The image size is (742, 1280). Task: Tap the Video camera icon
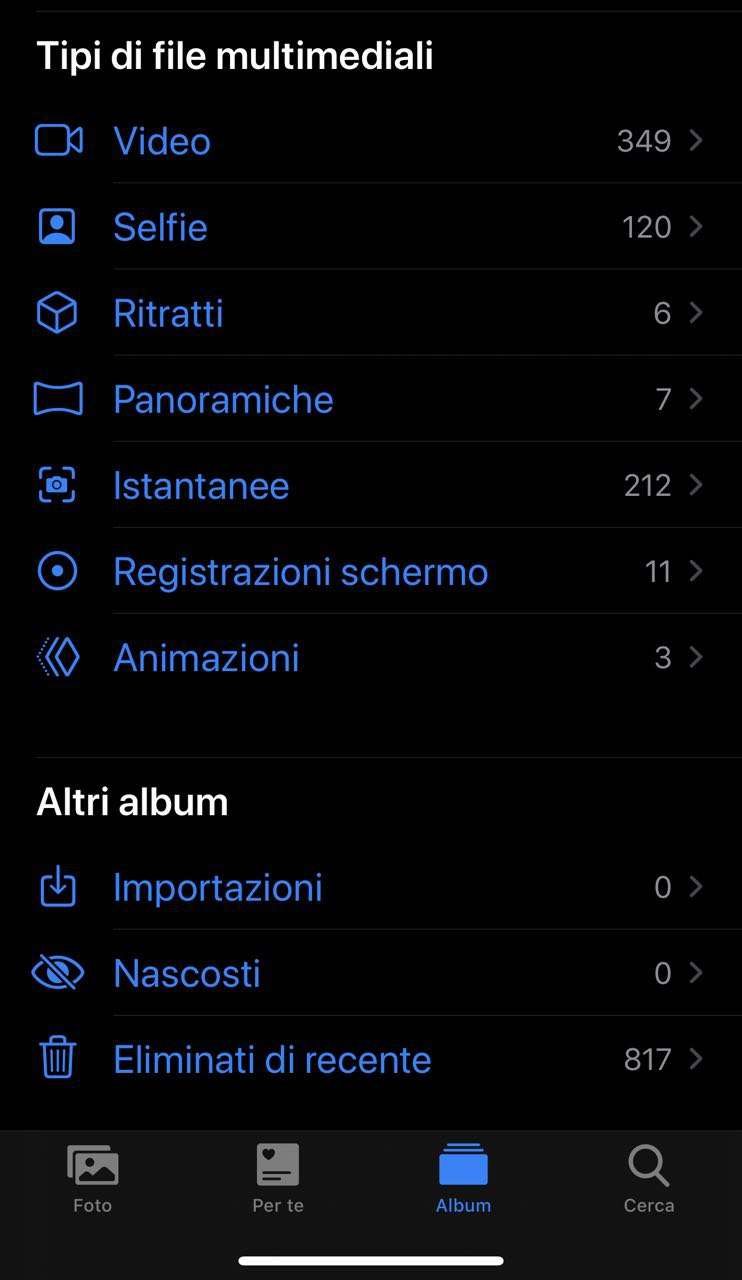pyautogui.click(x=58, y=141)
